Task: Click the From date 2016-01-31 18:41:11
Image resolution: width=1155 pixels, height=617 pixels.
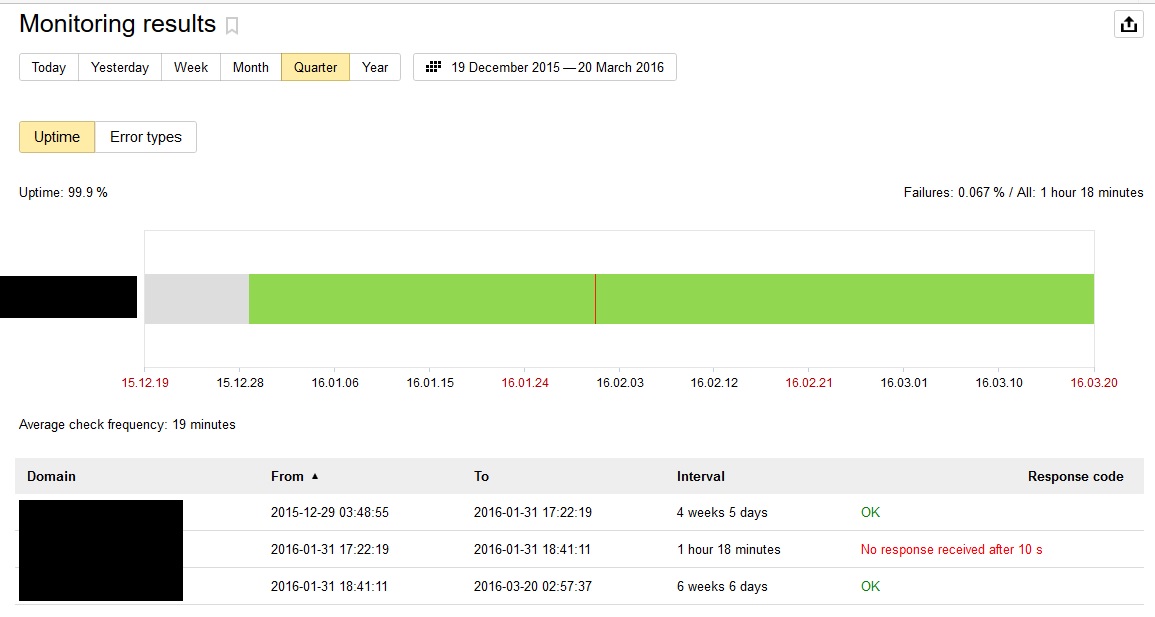Action: [x=329, y=586]
